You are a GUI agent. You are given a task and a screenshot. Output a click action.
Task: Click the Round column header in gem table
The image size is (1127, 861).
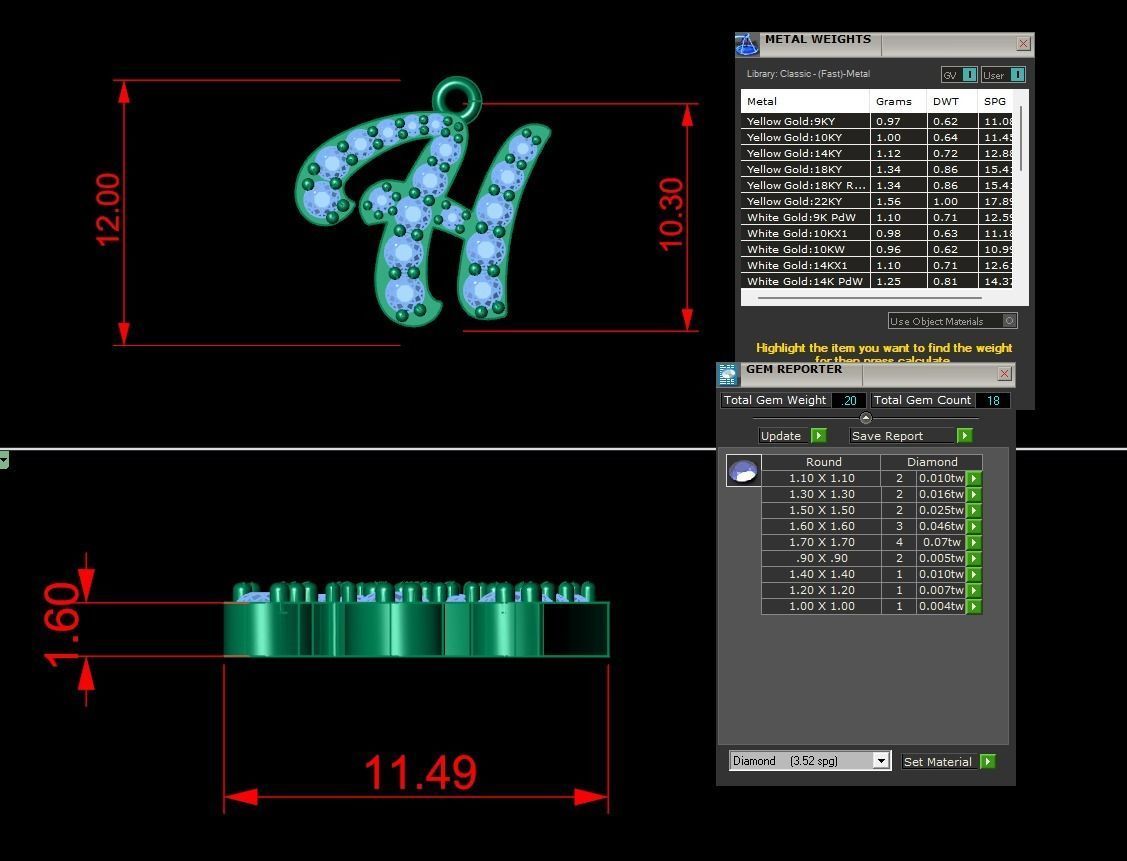(x=822, y=462)
